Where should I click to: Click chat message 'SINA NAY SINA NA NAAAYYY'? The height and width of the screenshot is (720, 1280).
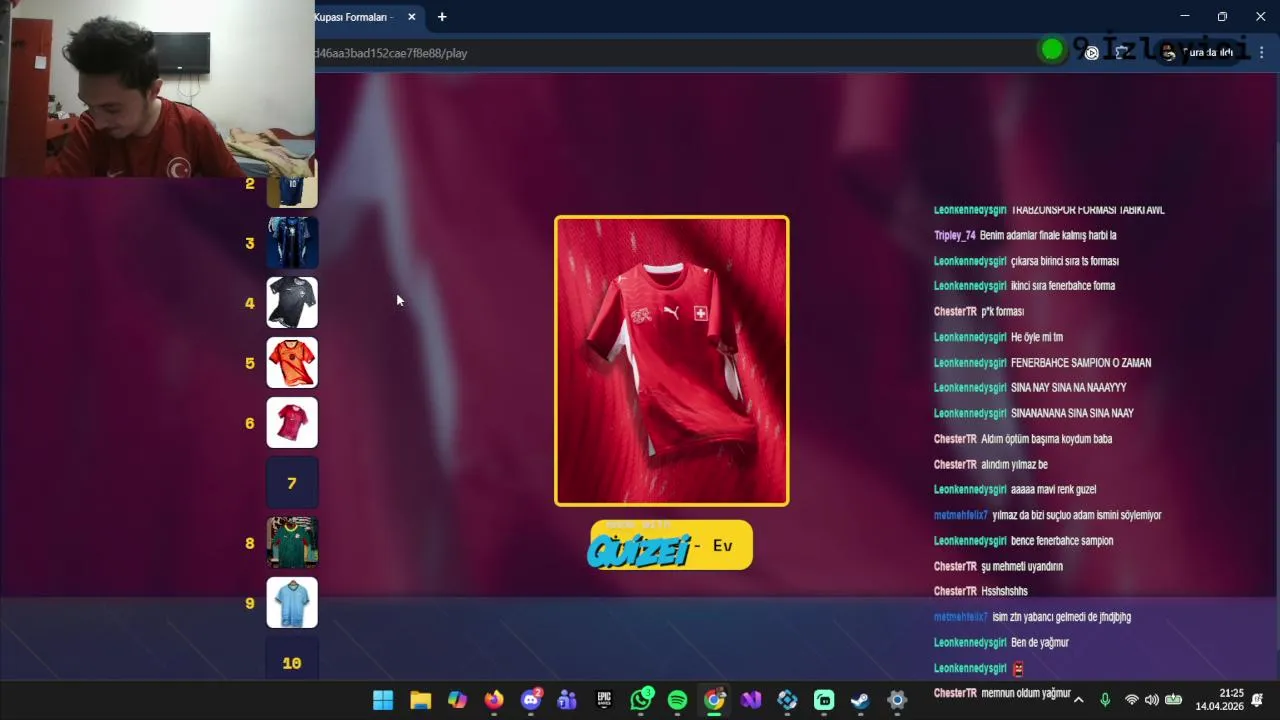[x=1069, y=388]
